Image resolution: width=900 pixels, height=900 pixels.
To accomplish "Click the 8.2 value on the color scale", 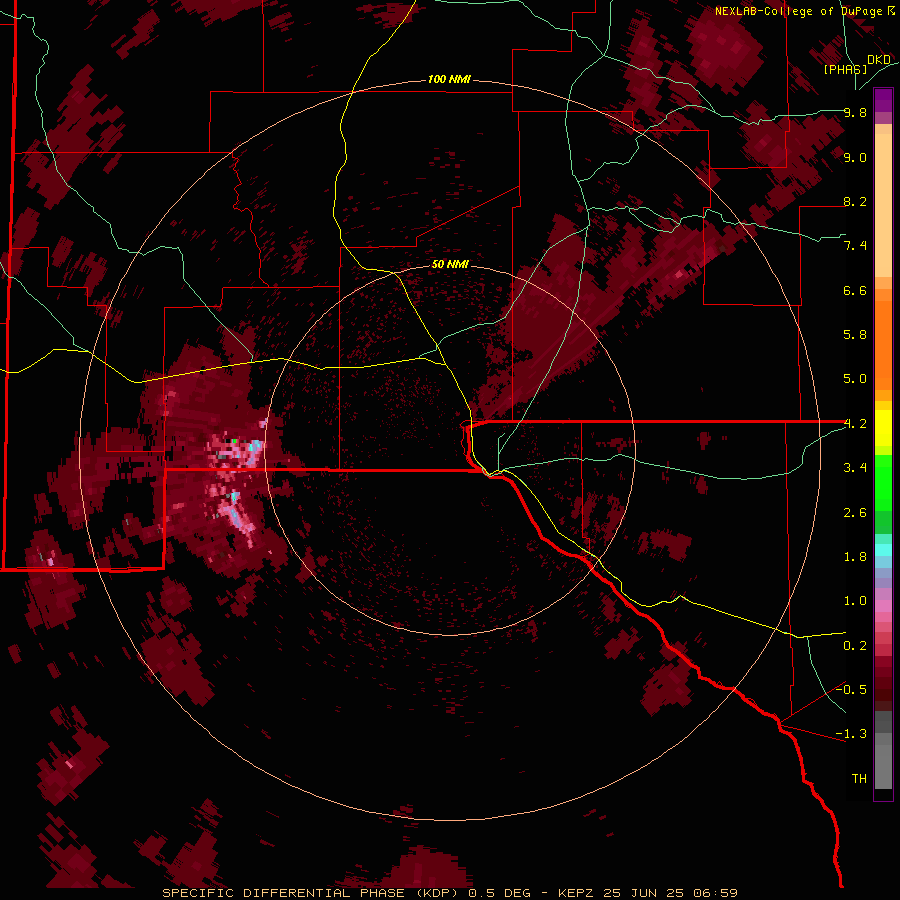I will 855,201.
